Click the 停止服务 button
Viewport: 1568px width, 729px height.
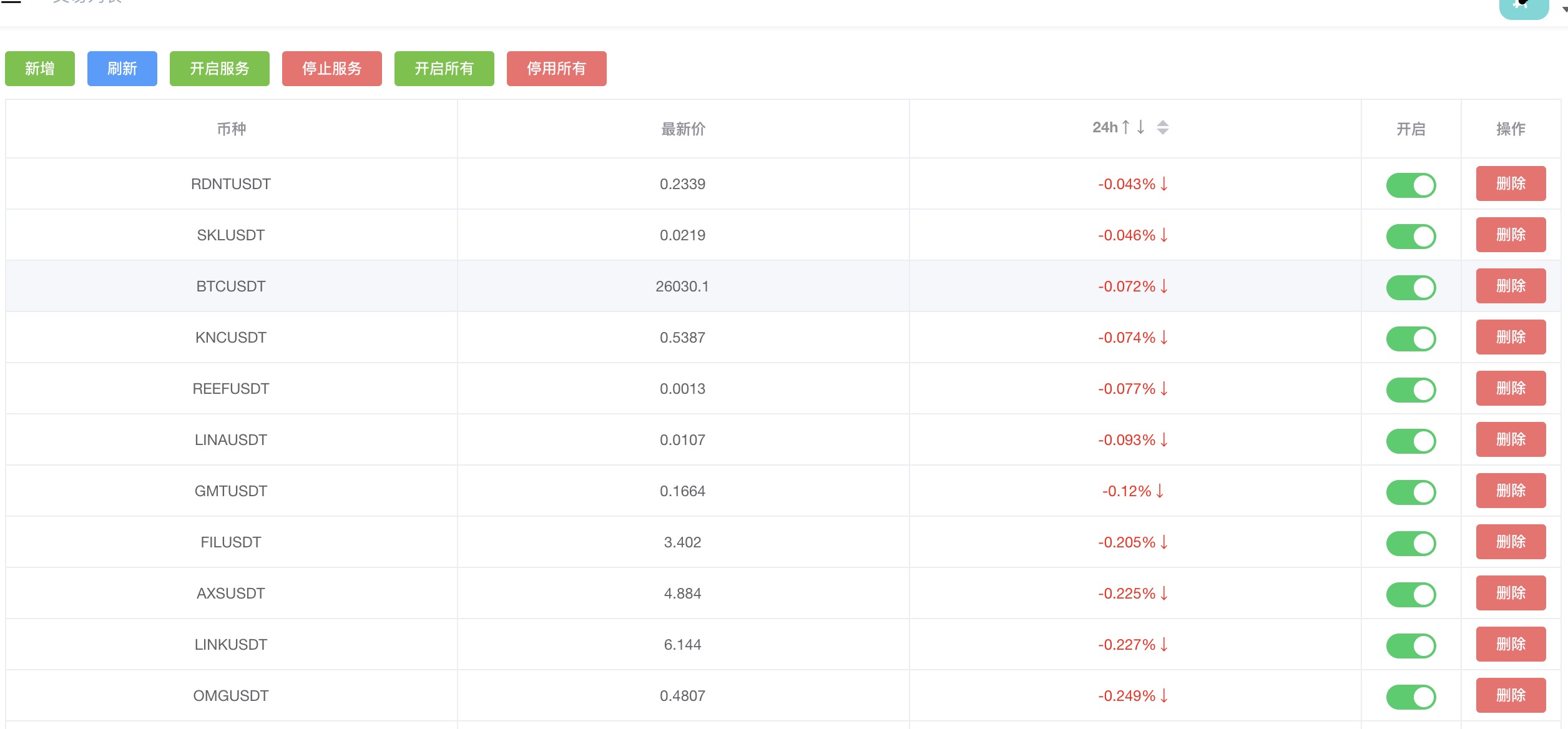(331, 69)
